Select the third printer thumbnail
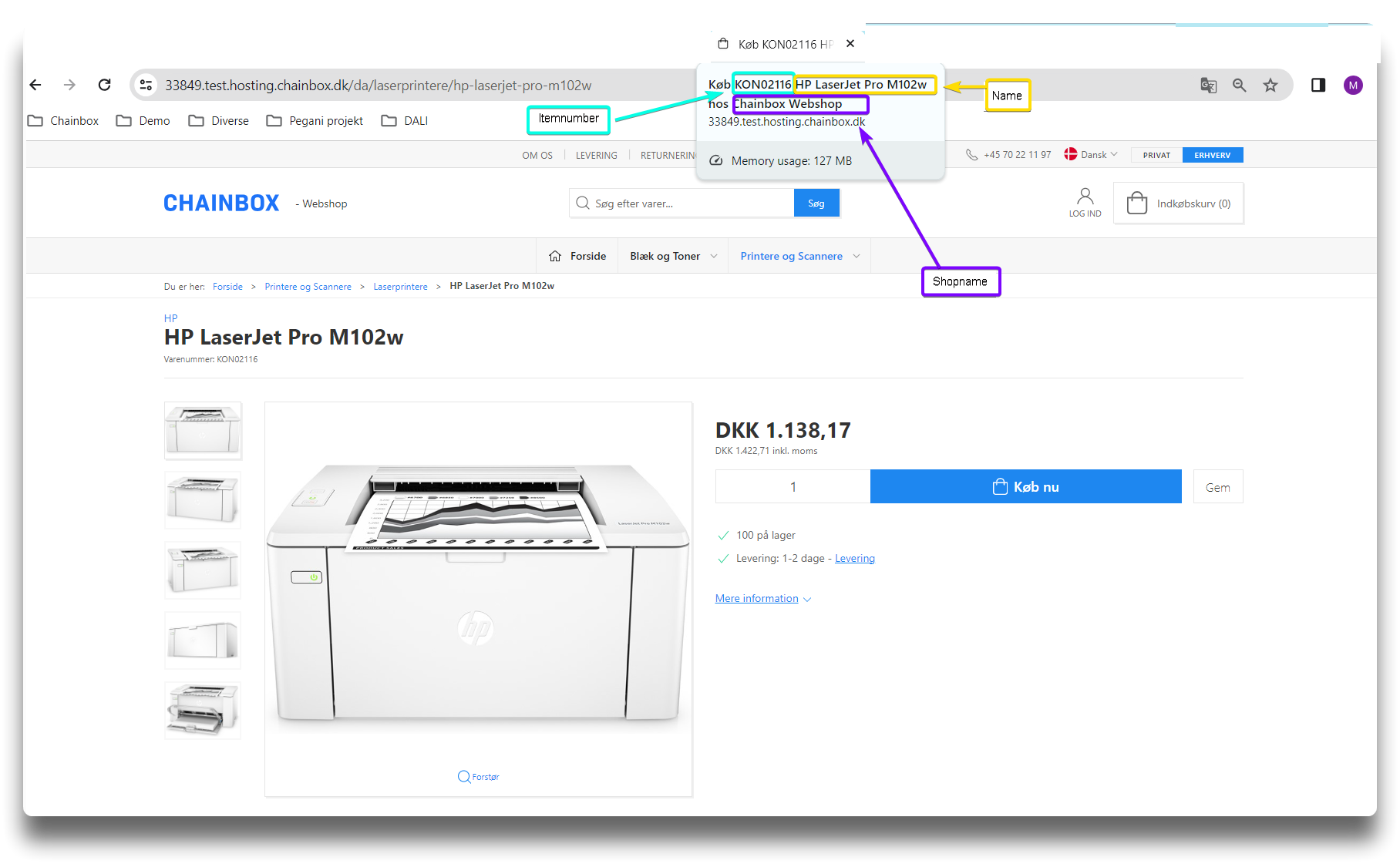 pyautogui.click(x=203, y=570)
